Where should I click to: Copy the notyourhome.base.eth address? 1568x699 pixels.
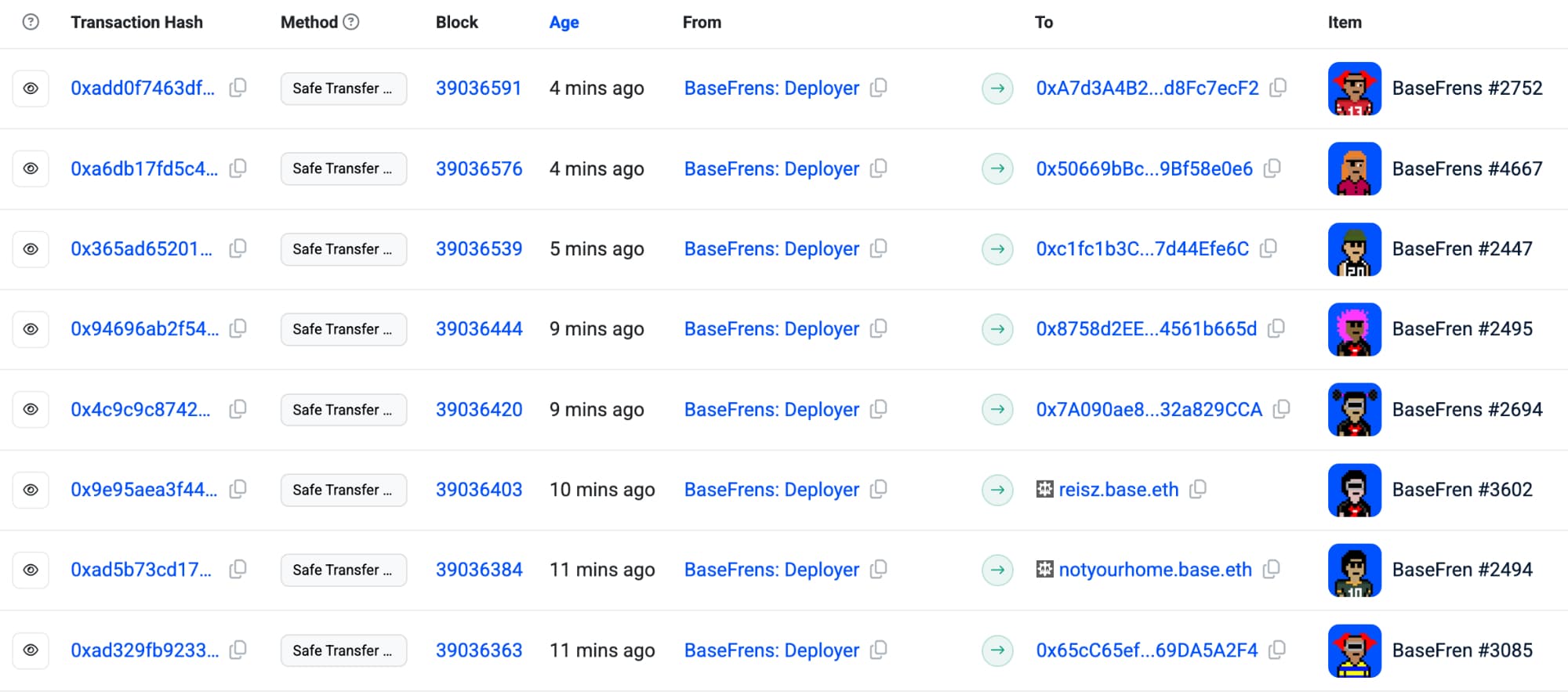tap(1271, 570)
